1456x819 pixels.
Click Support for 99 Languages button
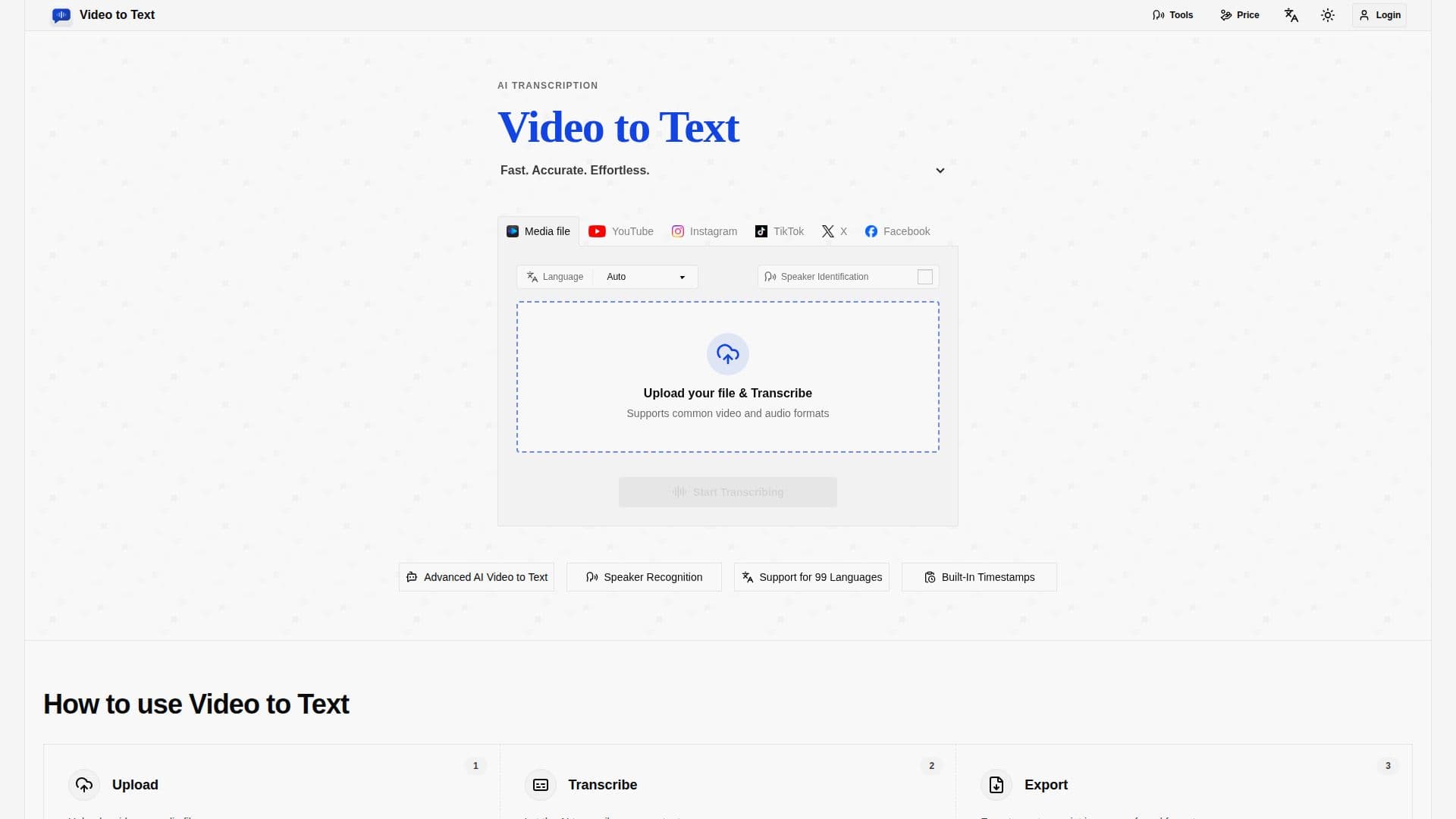pyautogui.click(x=811, y=577)
